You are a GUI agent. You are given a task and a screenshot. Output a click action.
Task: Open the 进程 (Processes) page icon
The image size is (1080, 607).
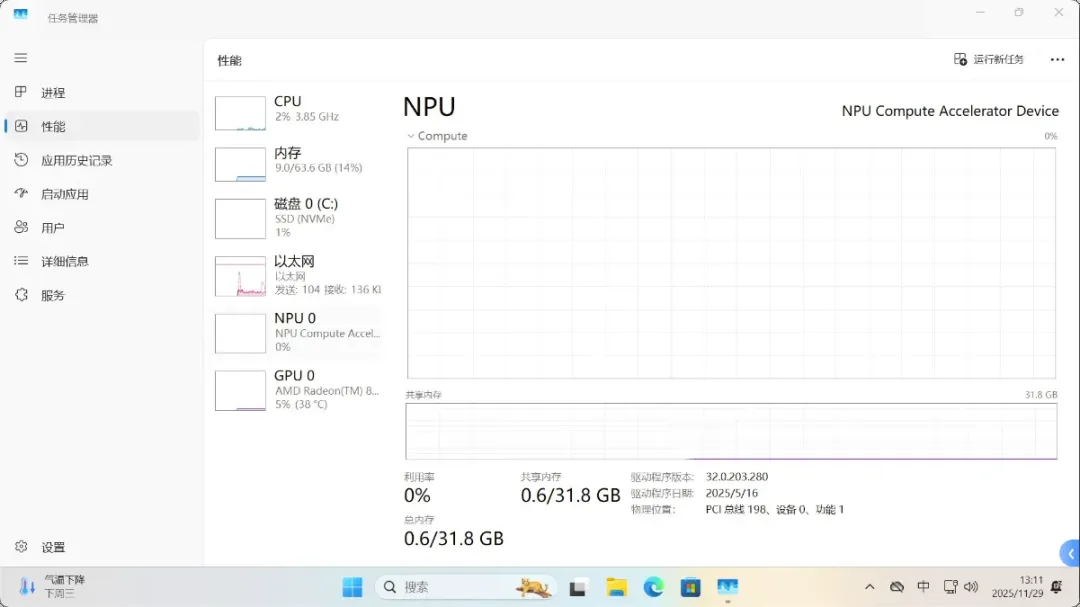[21, 92]
